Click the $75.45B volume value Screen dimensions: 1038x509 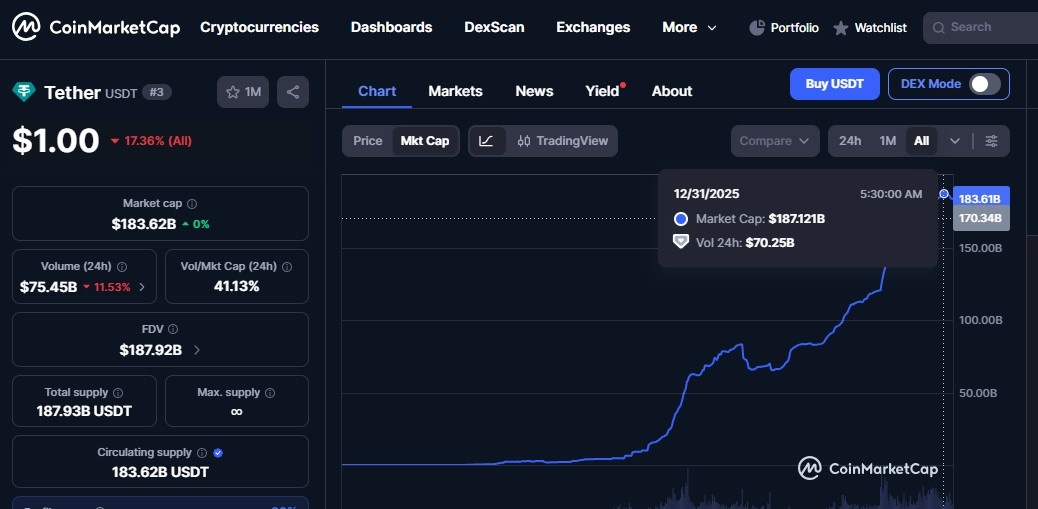click(48, 287)
